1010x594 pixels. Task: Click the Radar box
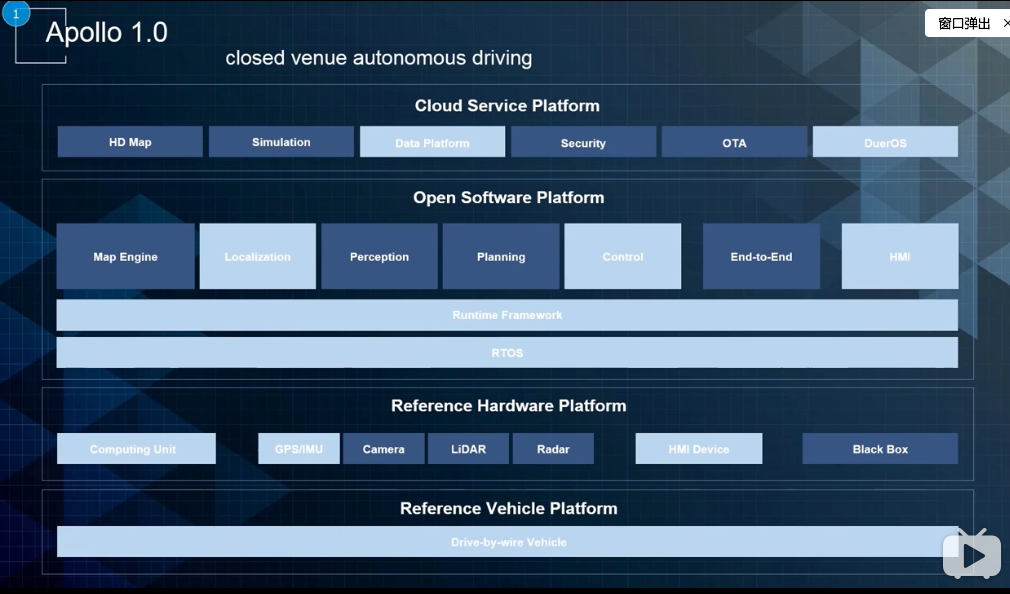(x=553, y=448)
